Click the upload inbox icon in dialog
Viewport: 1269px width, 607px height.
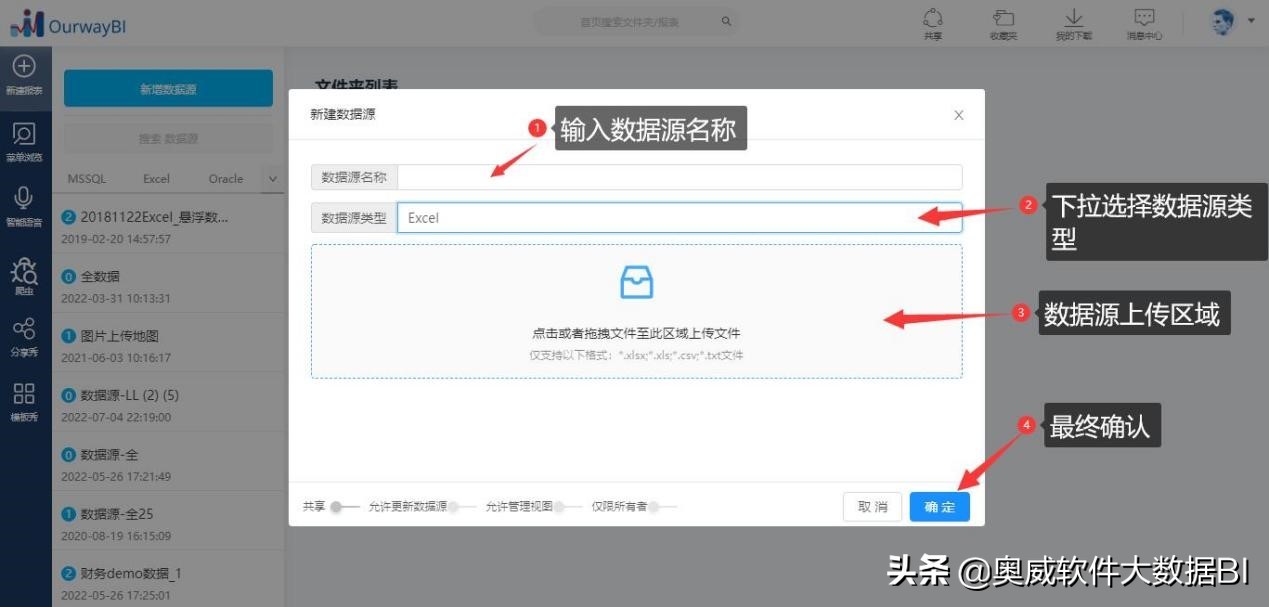[x=636, y=282]
